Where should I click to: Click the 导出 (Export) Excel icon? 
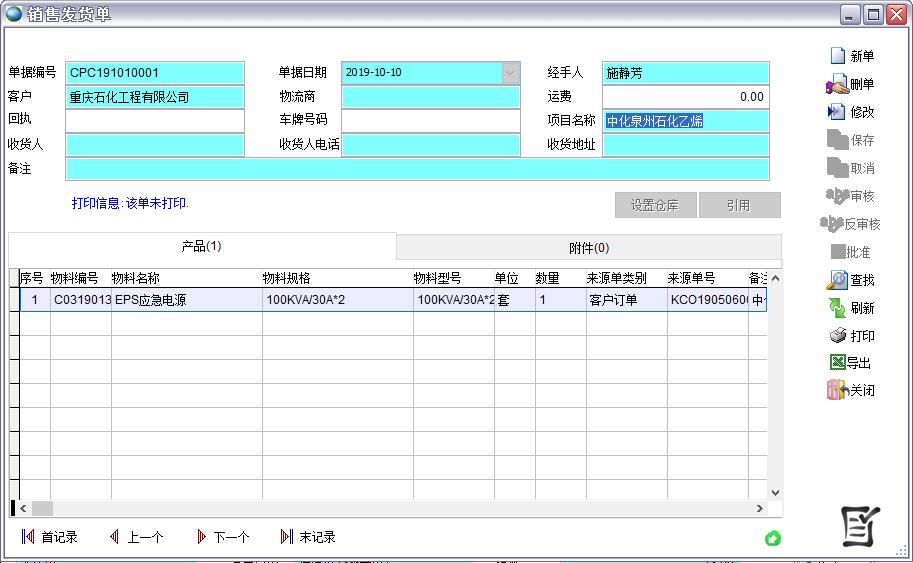click(837, 363)
